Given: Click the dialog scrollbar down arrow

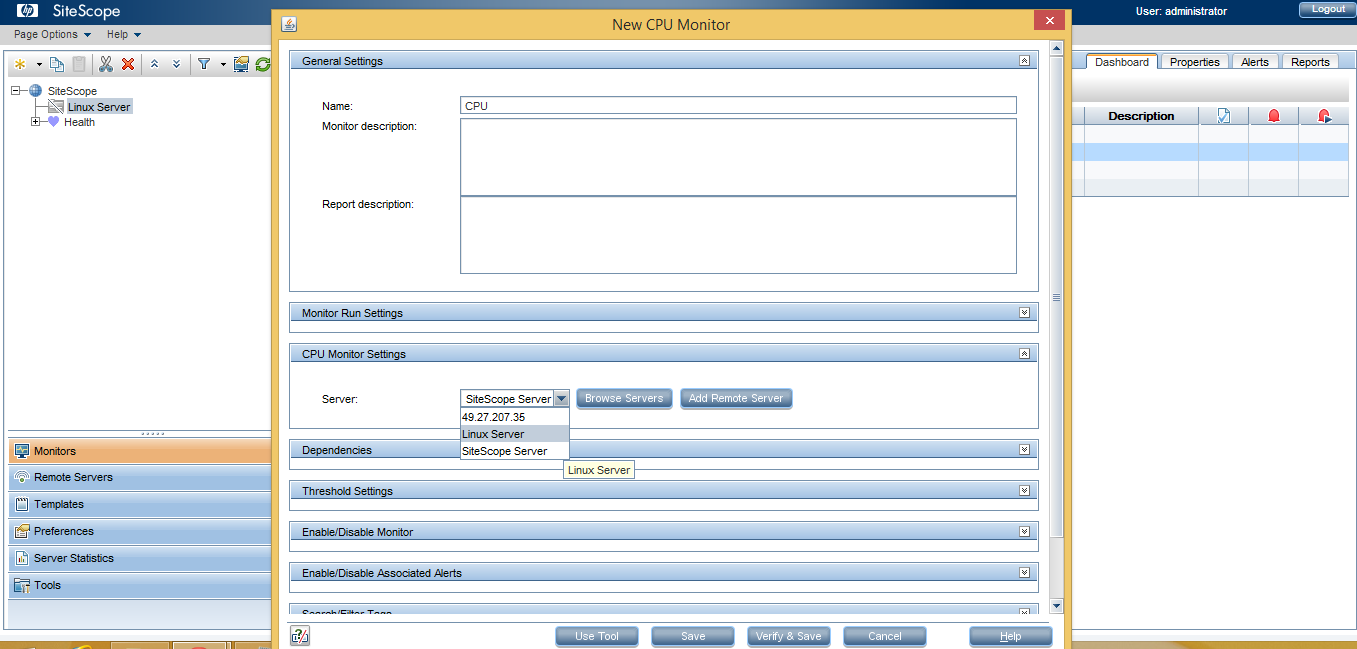Looking at the screenshot, I should pos(1057,606).
